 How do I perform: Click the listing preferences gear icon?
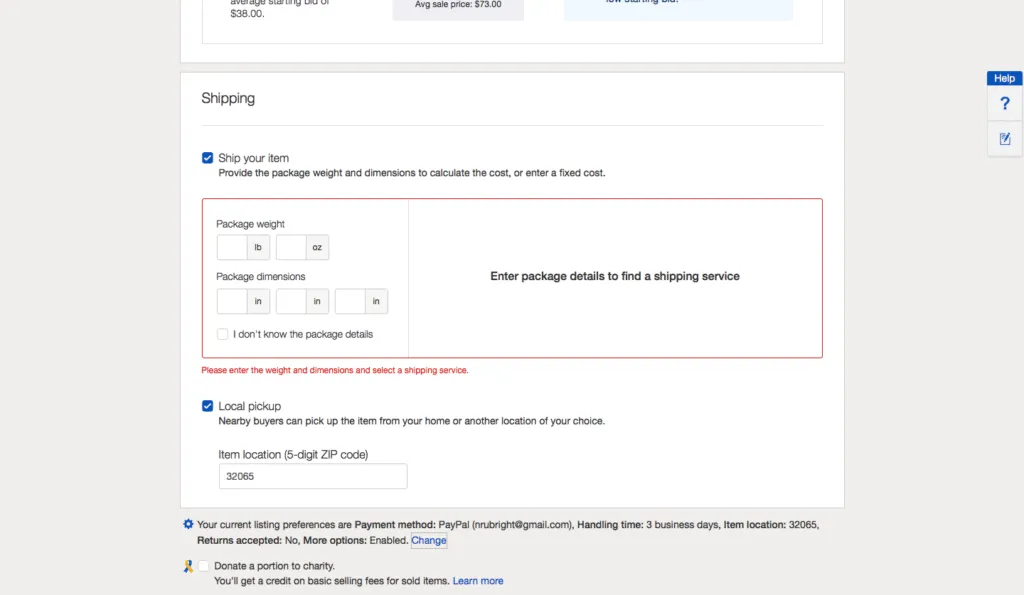pyautogui.click(x=188, y=523)
